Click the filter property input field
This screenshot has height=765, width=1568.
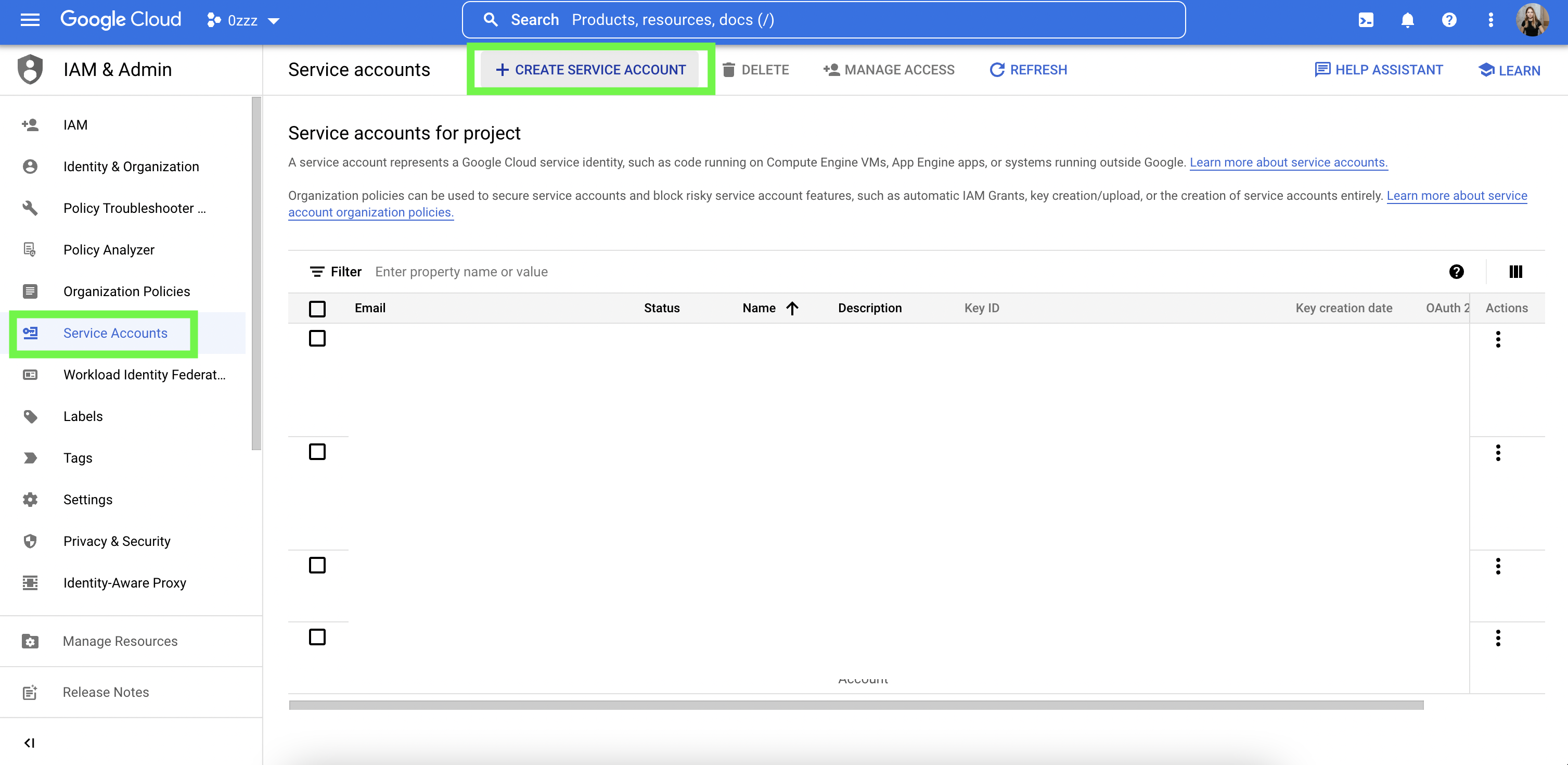[461, 272]
